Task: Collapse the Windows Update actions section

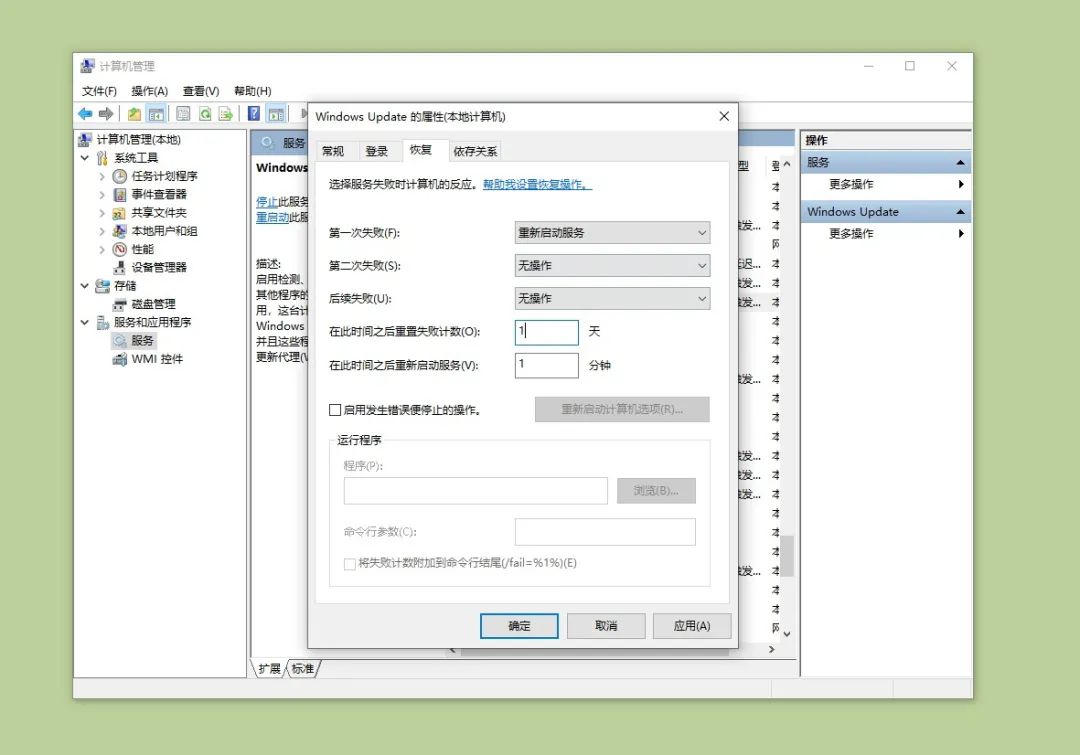Action: pyautogui.click(x=960, y=211)
